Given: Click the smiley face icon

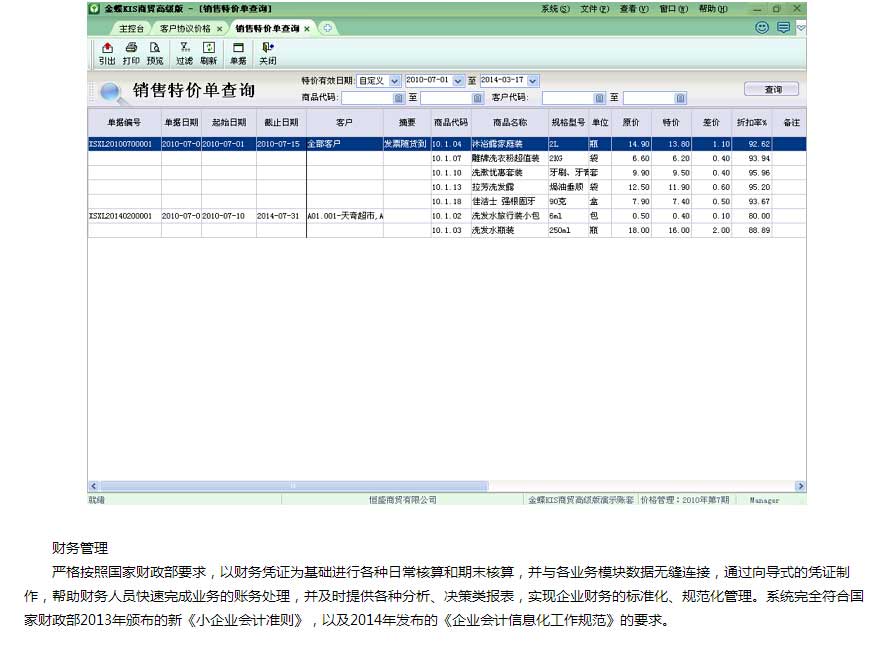Looking at the screenshot, I should click(x=762, y=28).
